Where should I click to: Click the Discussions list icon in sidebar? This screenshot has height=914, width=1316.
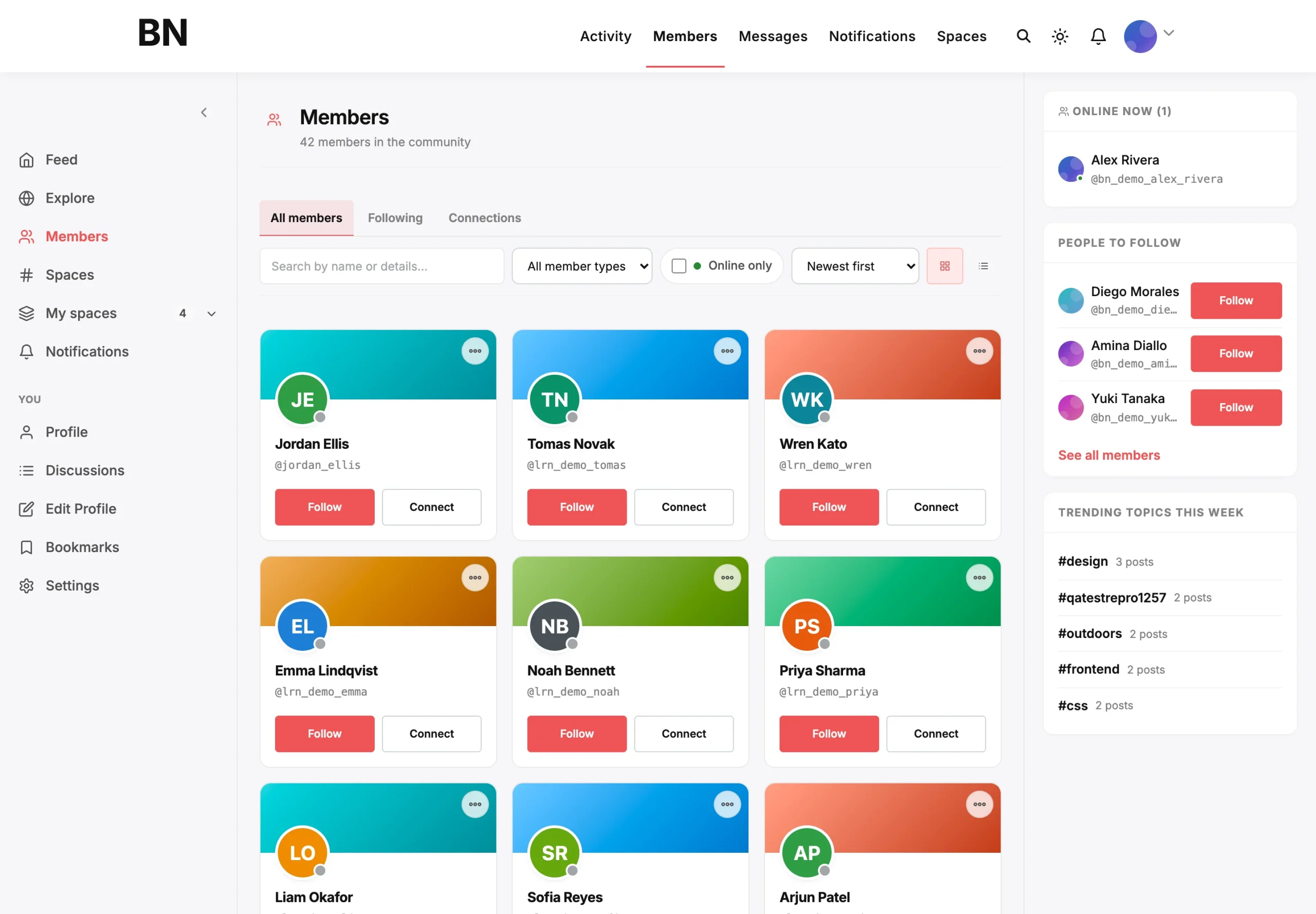pos(26,470)
